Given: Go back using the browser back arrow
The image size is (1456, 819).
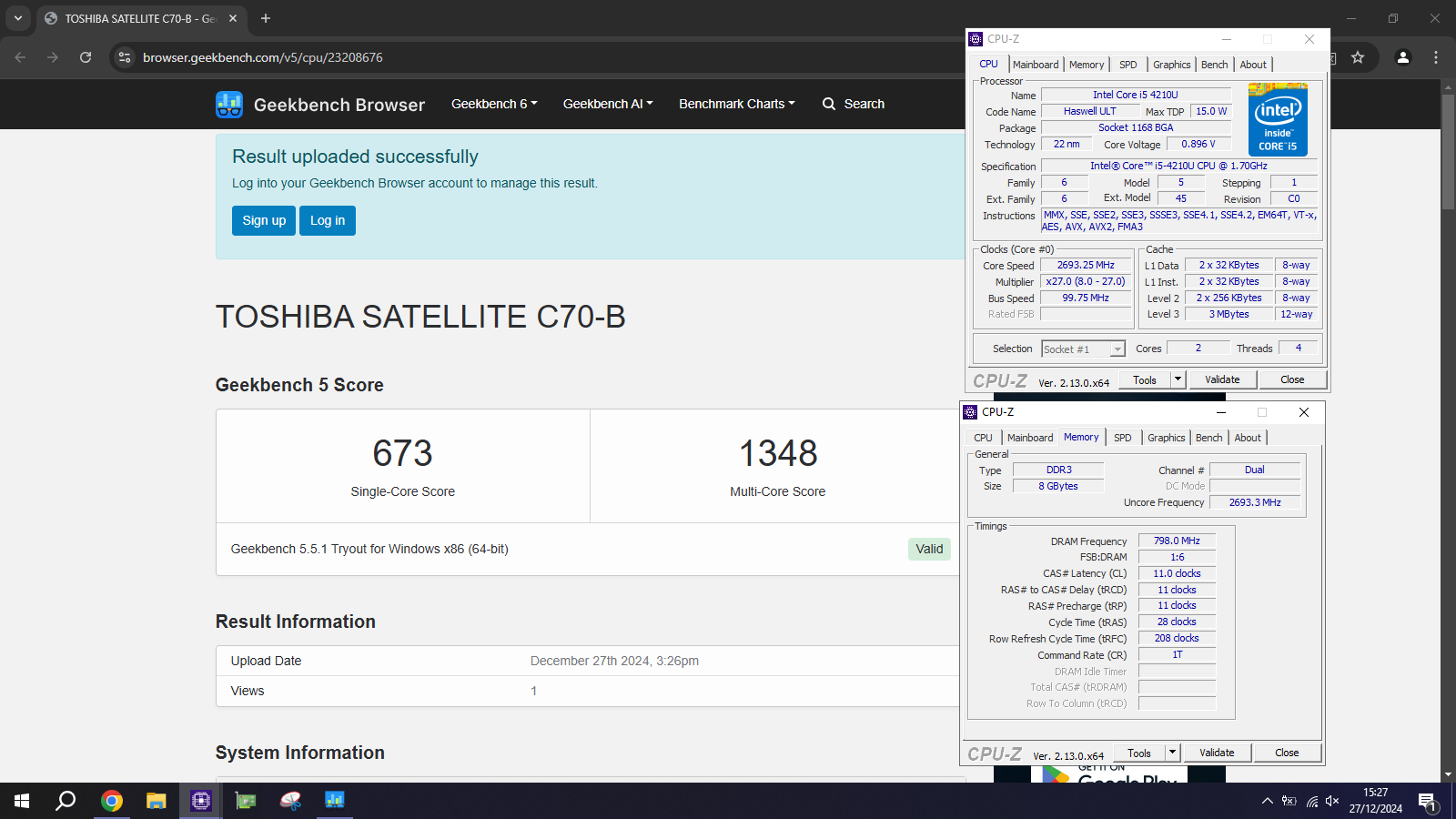Looking at the screenshot, I should 20,57.
